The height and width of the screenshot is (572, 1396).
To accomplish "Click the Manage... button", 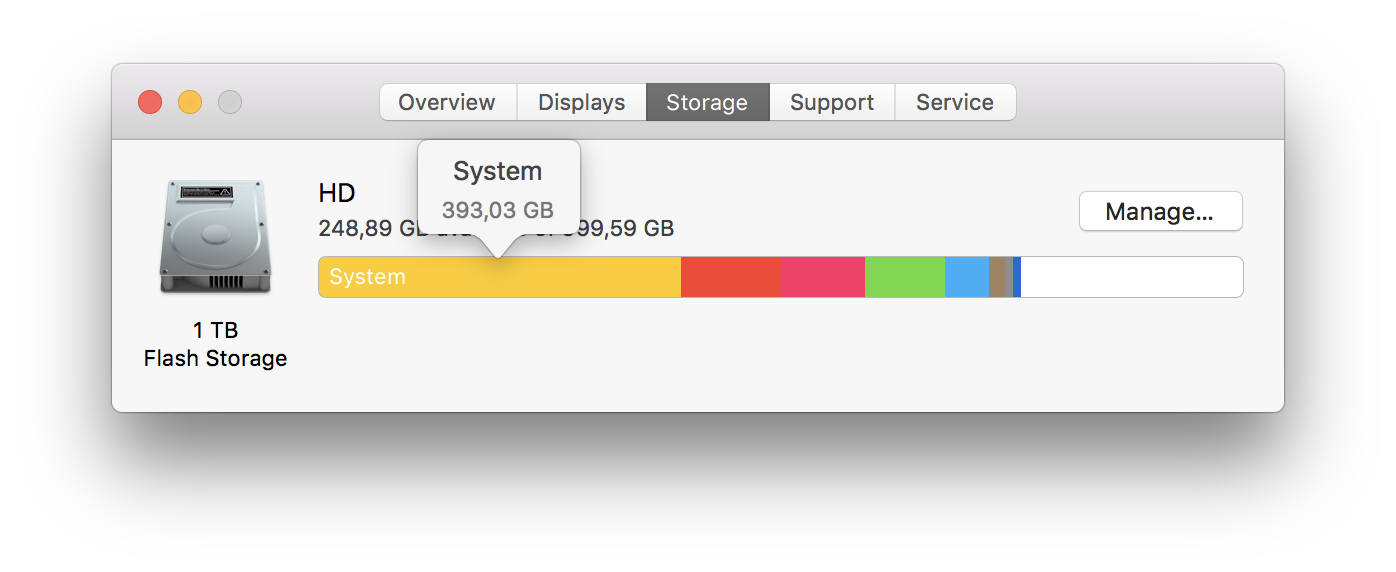I will tap(1160, 211).
